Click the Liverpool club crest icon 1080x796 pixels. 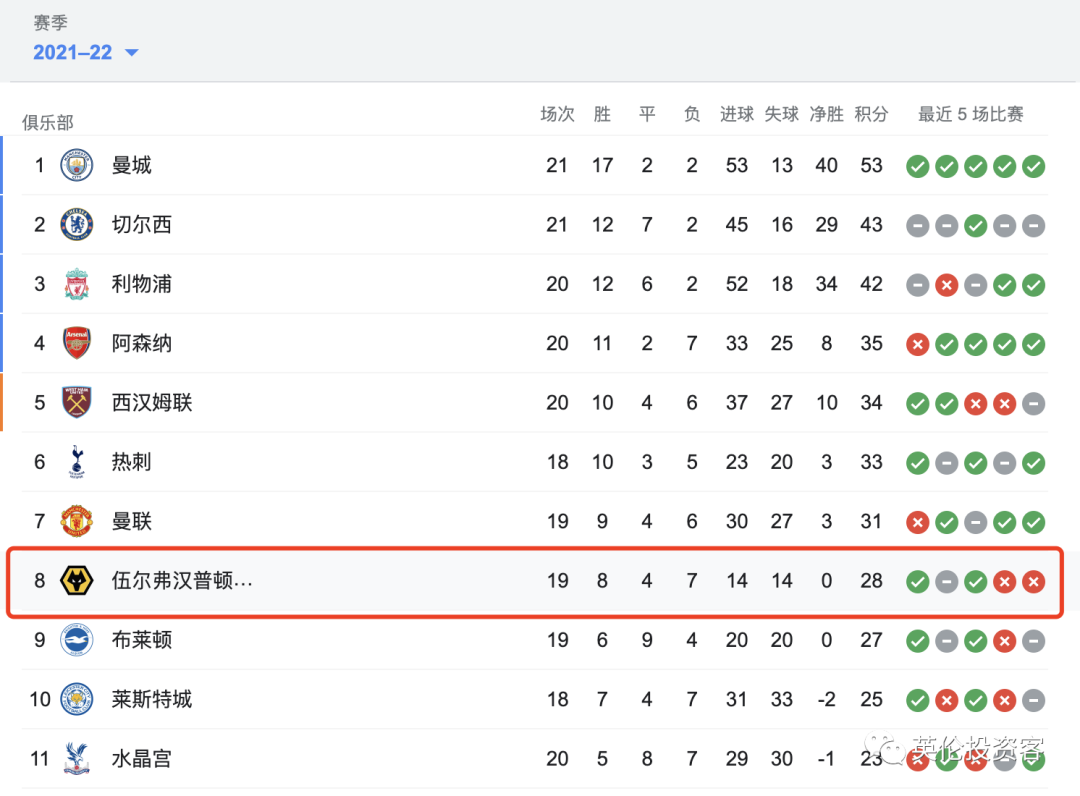click(x=77, y=284)
